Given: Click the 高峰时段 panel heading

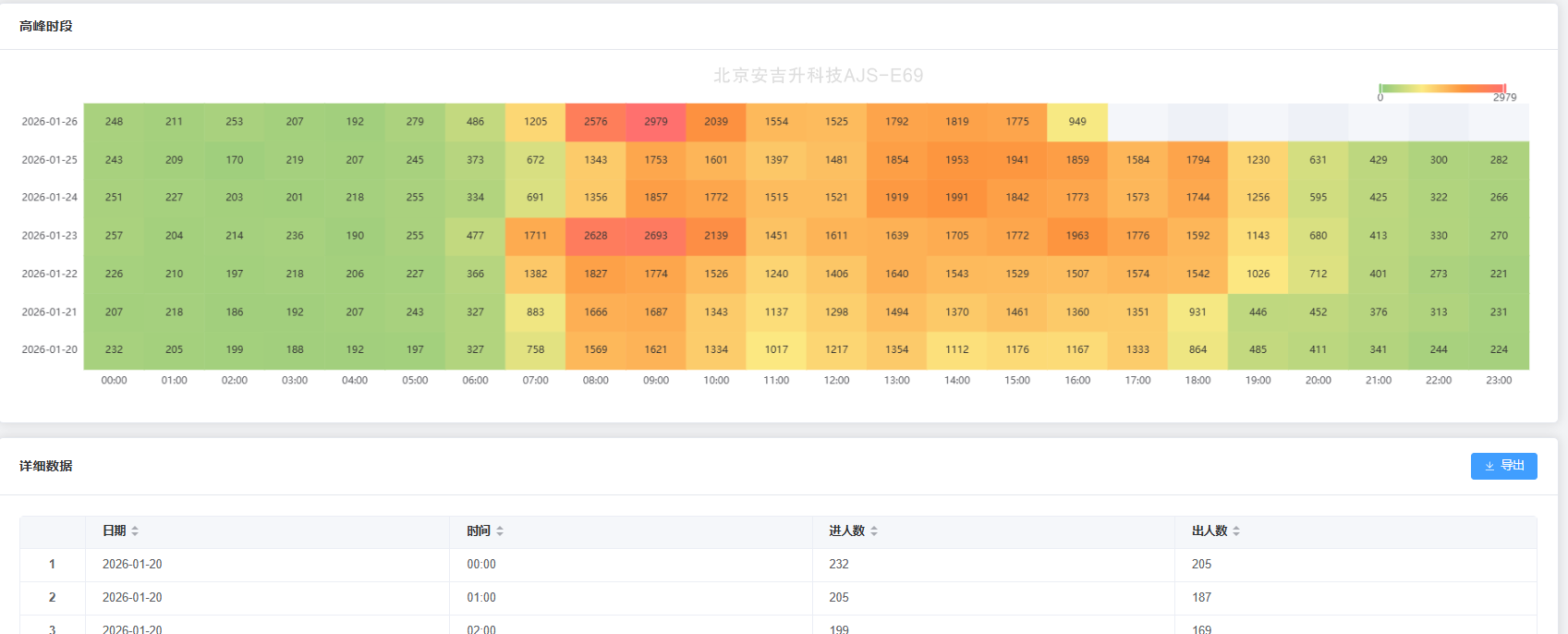Looking at the screenshot, I should click(x=46, y=27).
